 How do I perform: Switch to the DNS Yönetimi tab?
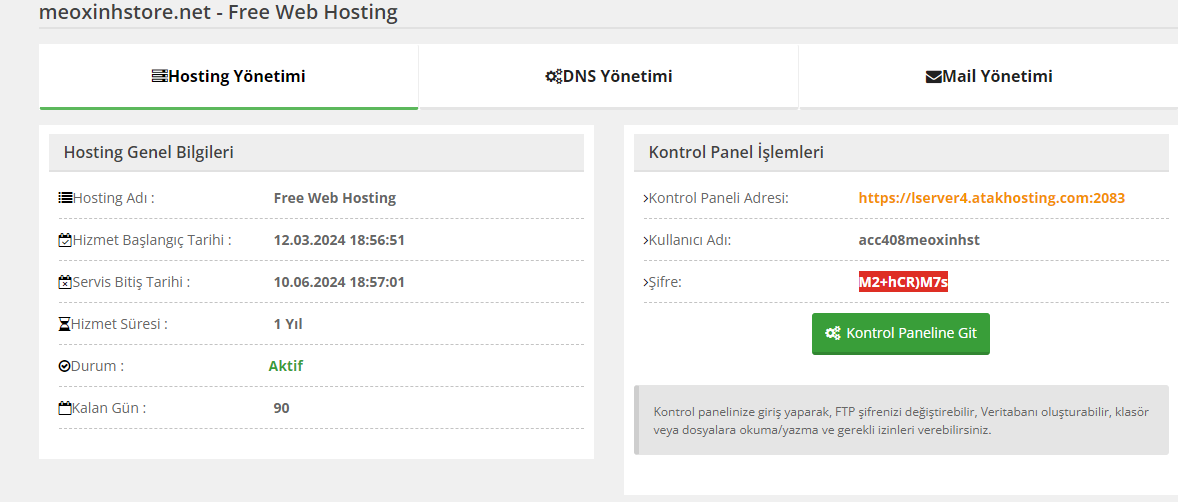(609, 77)
